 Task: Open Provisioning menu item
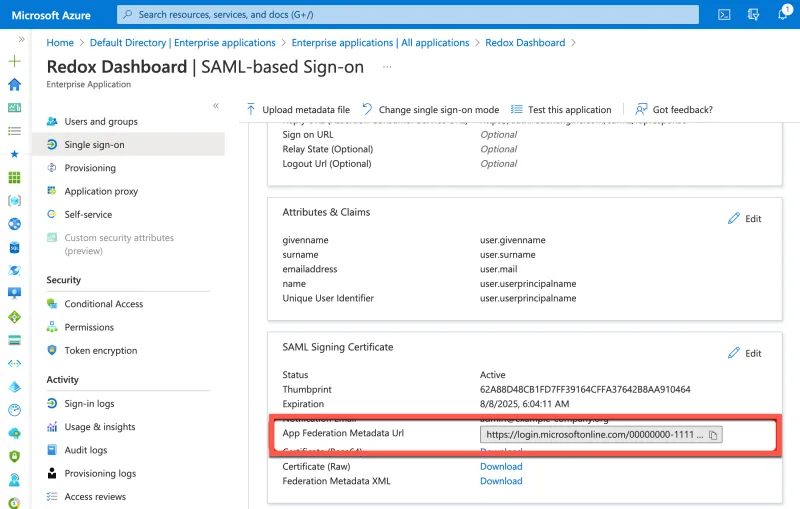pyautogui.click(x=128, y=168)
